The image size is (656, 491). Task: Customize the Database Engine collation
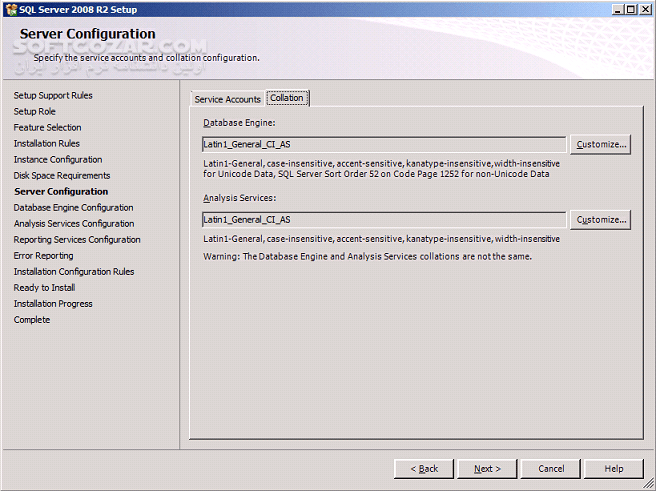click(x=601, y=144)
